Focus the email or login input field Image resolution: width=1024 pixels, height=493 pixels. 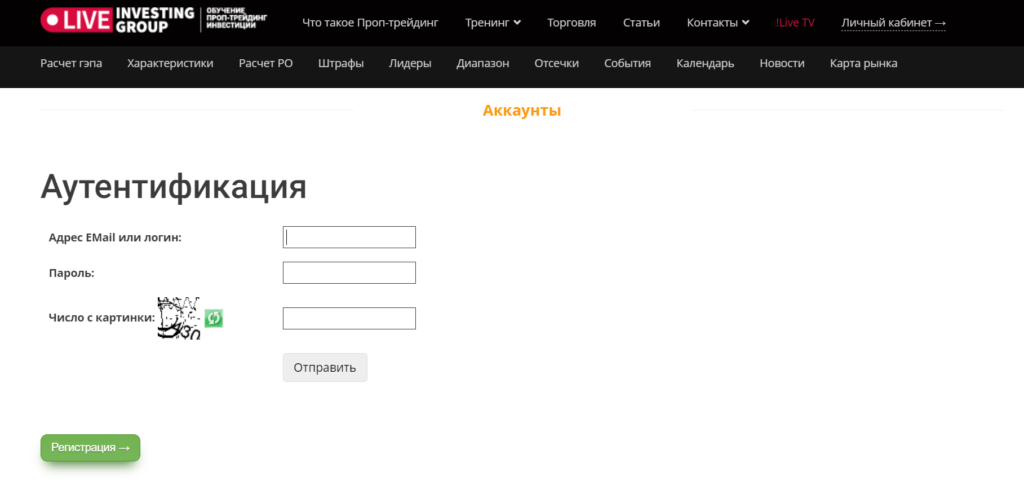(x=349, y=237)
